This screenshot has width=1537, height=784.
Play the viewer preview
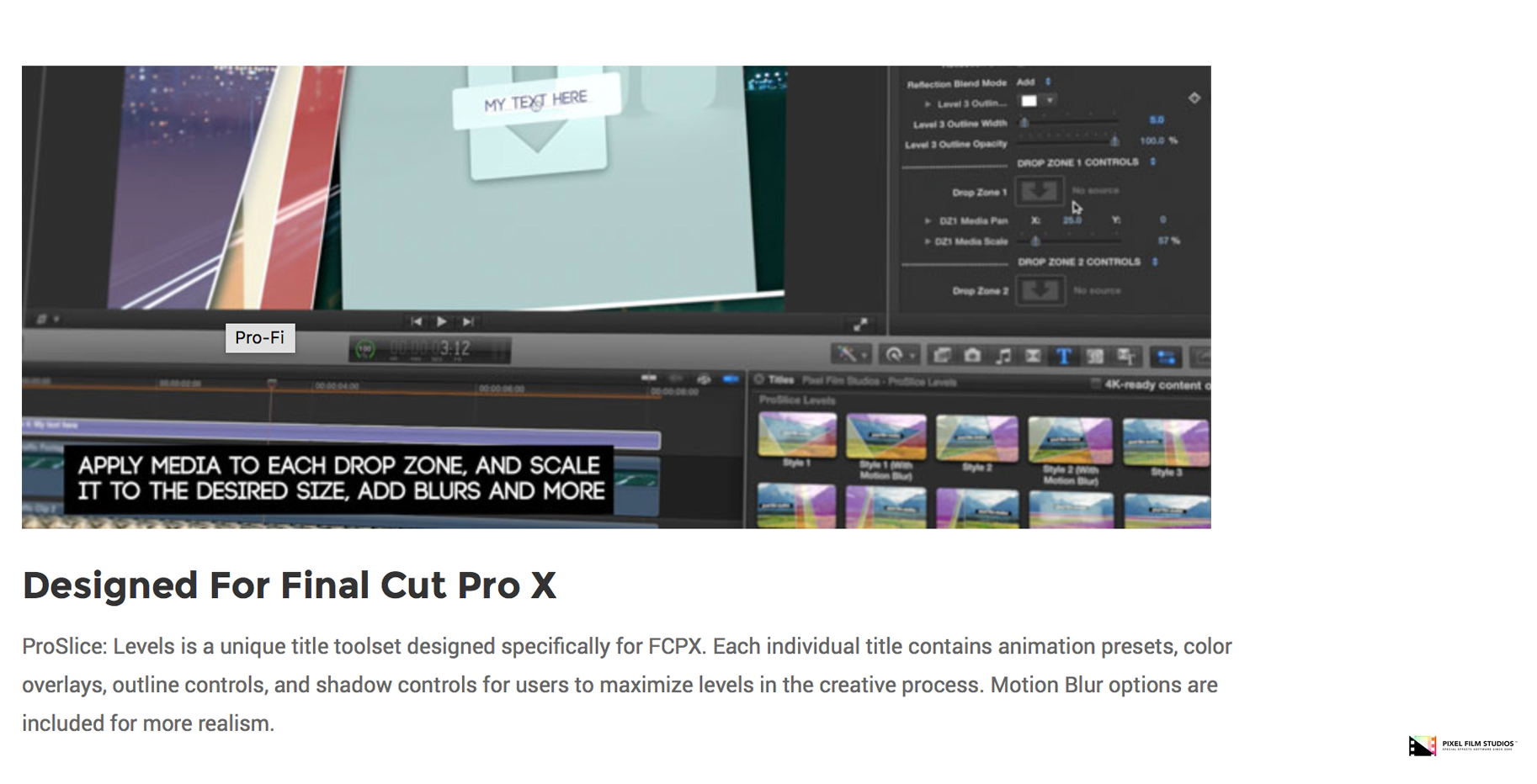coord(442,321)
